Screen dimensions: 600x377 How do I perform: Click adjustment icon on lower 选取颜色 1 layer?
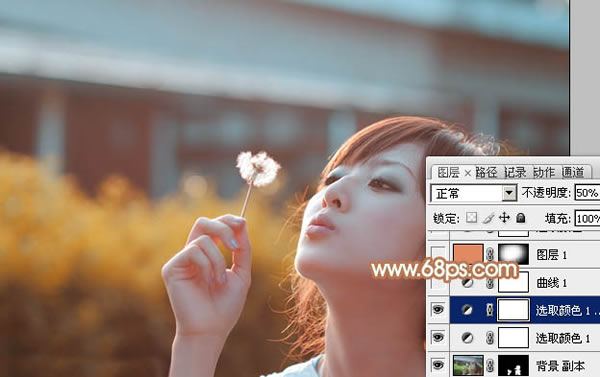click(467, 338)
